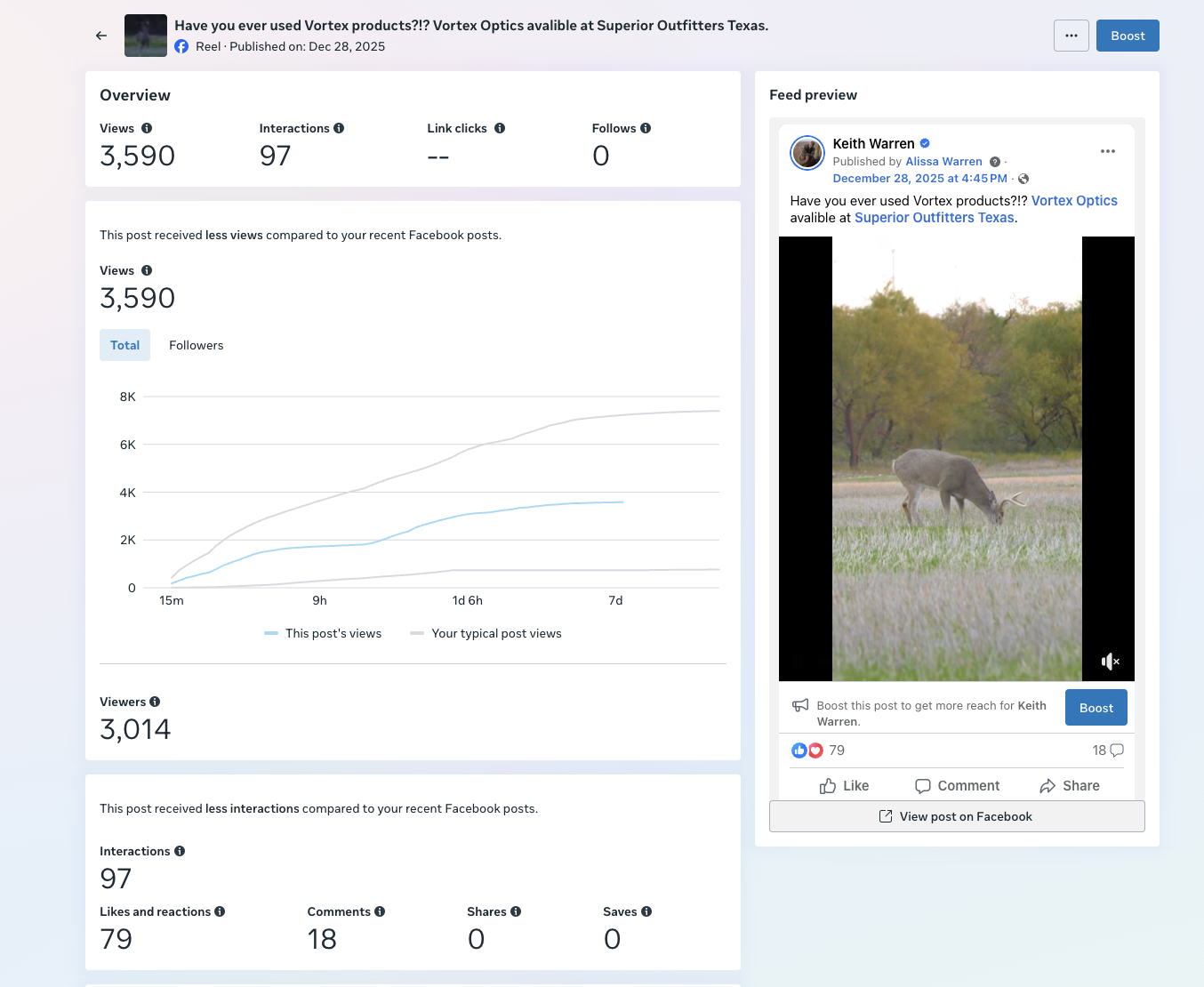This screenshot has width=1204, height=987.
Task: Click the Share button
Action: [1070, 786]
